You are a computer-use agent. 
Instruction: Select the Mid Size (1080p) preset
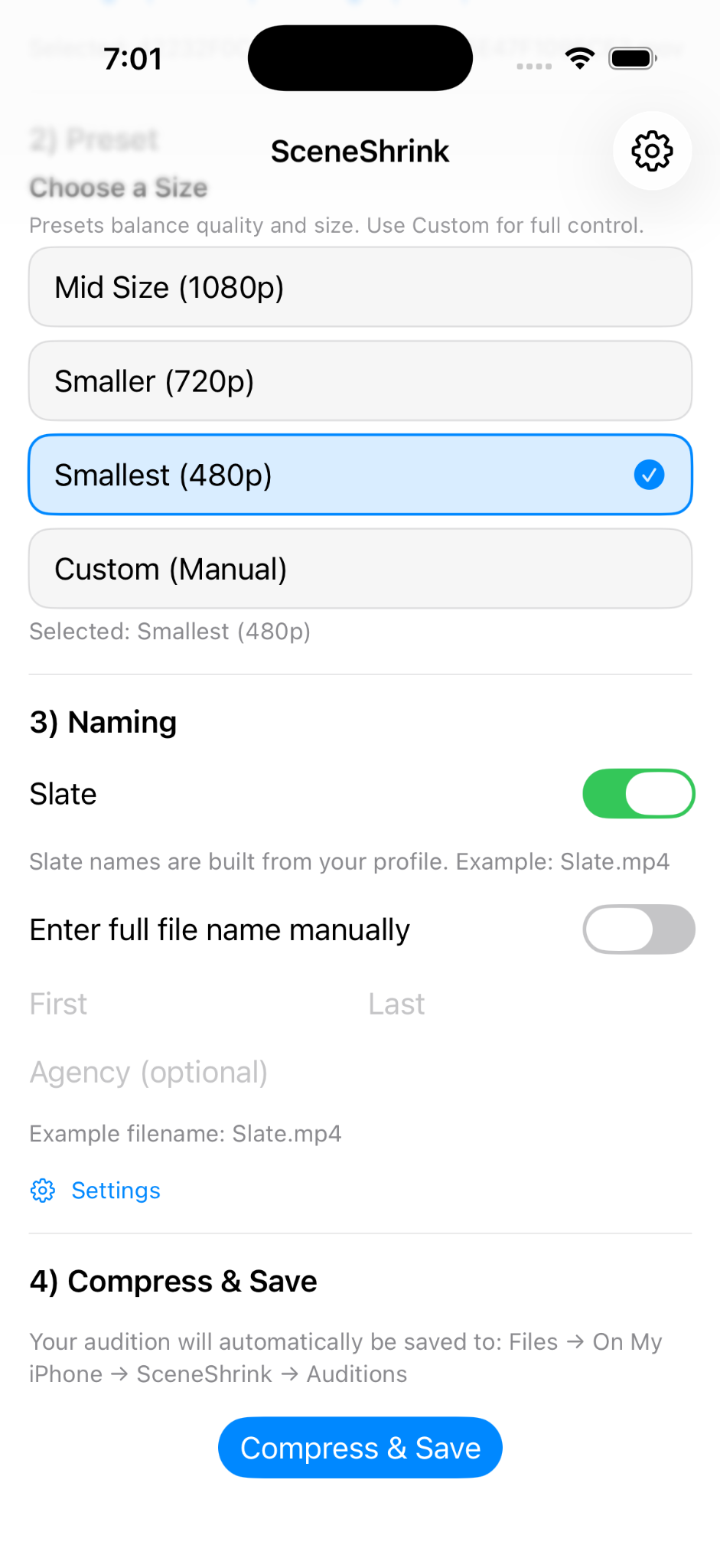360,287
